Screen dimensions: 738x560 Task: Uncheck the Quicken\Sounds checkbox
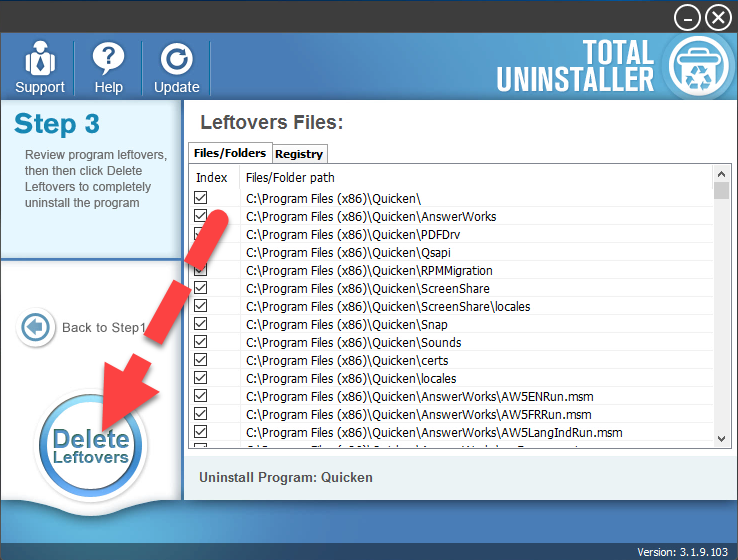point(201,342)
